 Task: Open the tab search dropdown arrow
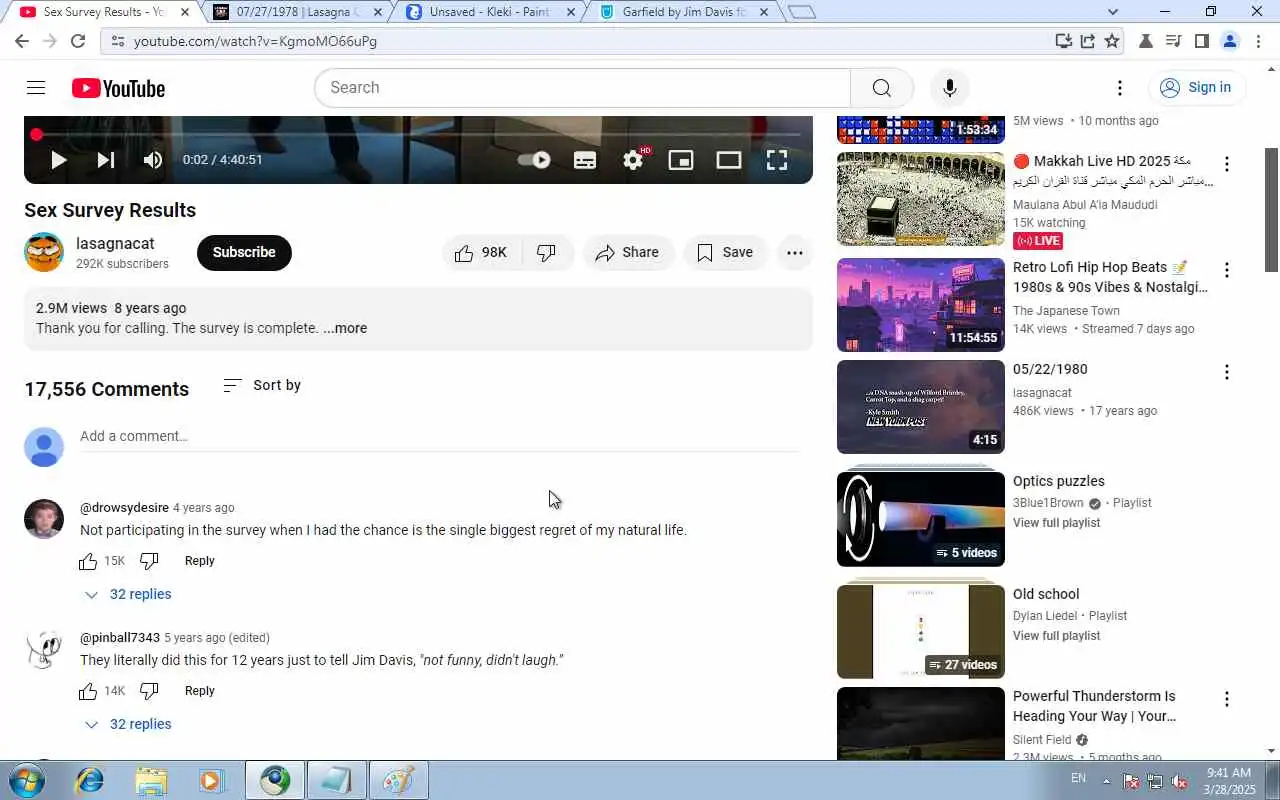click(1112, 12)
